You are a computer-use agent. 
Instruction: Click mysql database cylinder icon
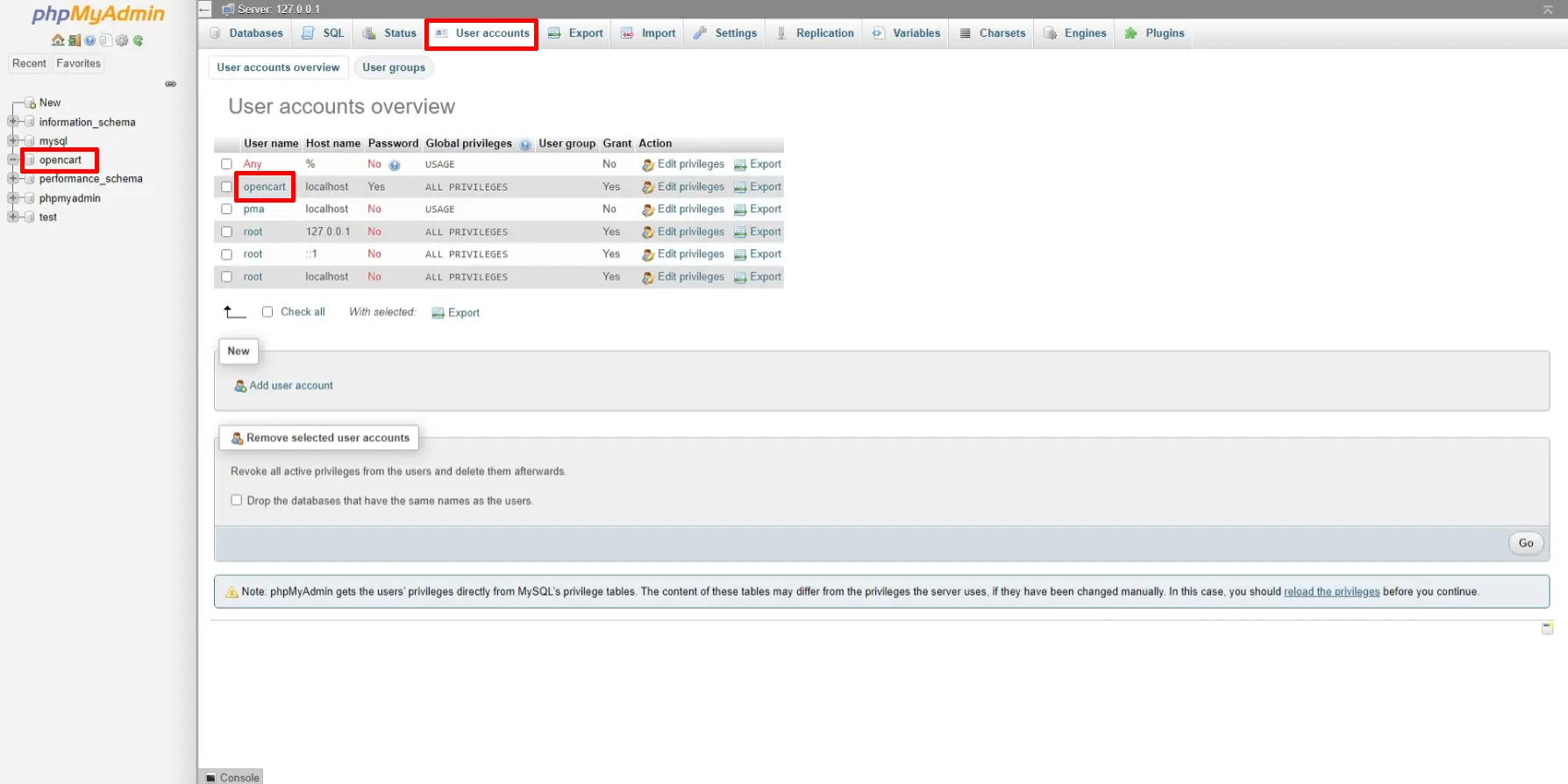tap(30, 141)
